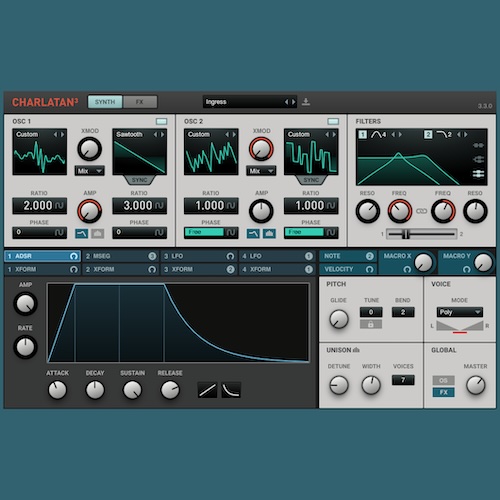Image resolution: width=500 pixels, height=500 pixels.
Task: Switch to the FX tab
Action: [140, 102]
